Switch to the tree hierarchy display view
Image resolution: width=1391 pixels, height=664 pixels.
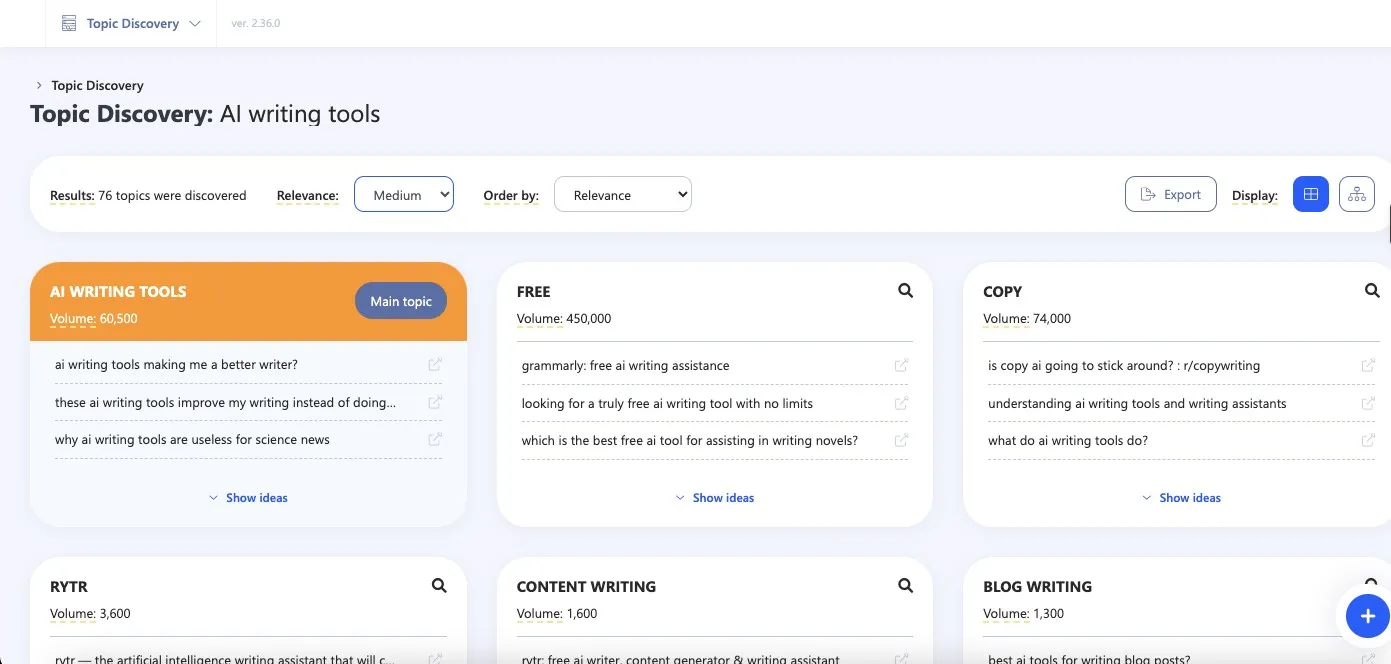(1357, 194)
